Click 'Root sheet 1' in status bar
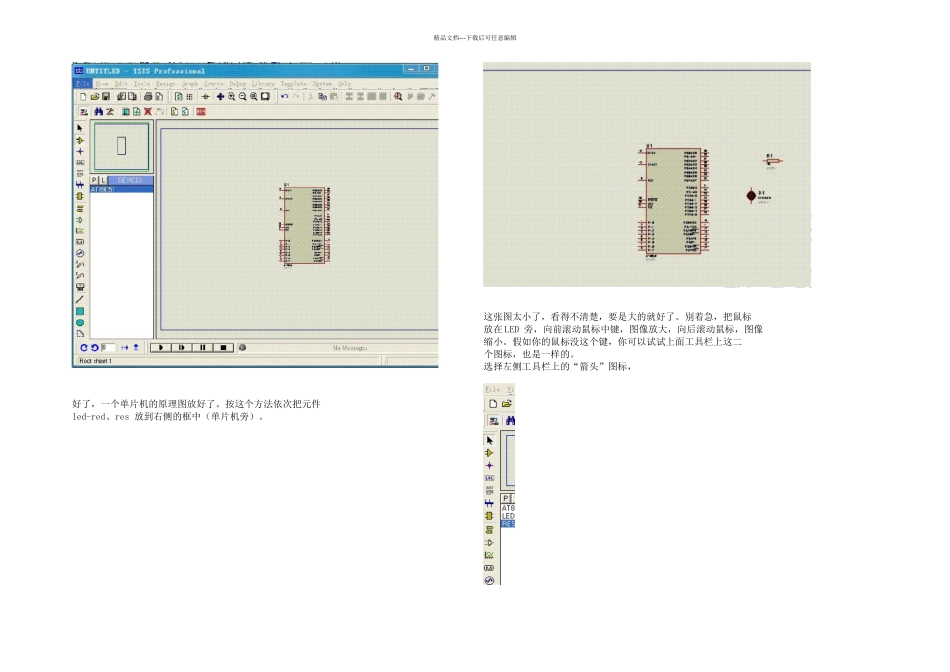950x672 pixels. 95,361
